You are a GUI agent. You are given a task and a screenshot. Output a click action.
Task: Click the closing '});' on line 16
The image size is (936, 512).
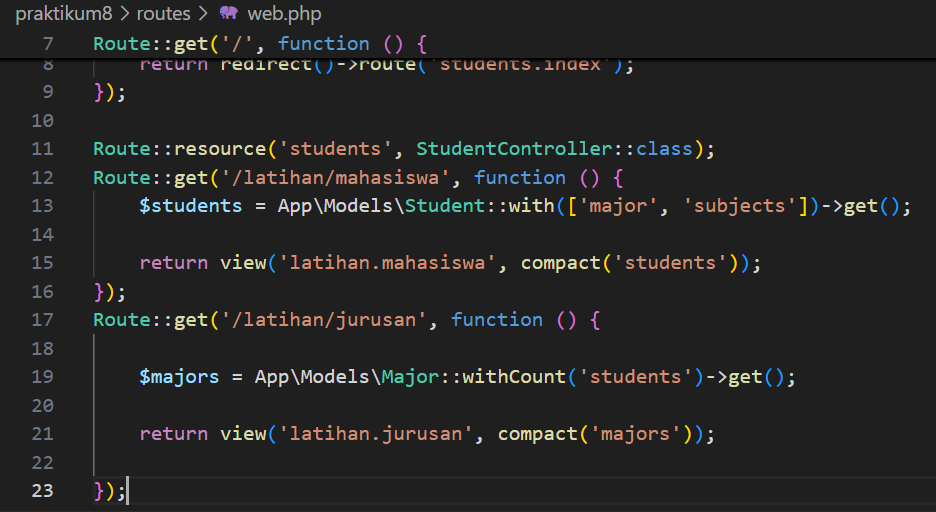coord(110,292)
